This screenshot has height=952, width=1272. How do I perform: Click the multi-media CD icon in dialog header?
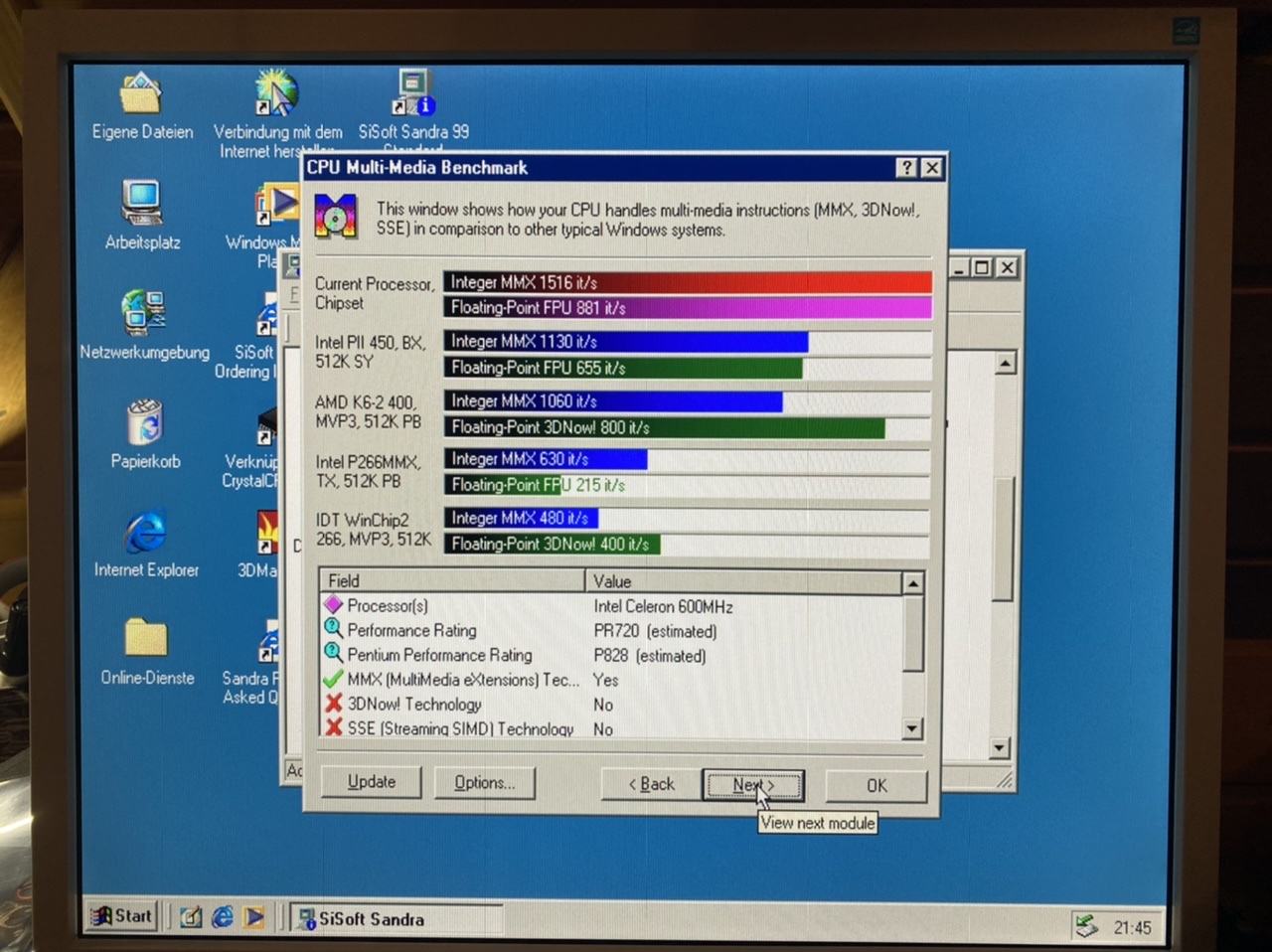[x=336, y=216]
